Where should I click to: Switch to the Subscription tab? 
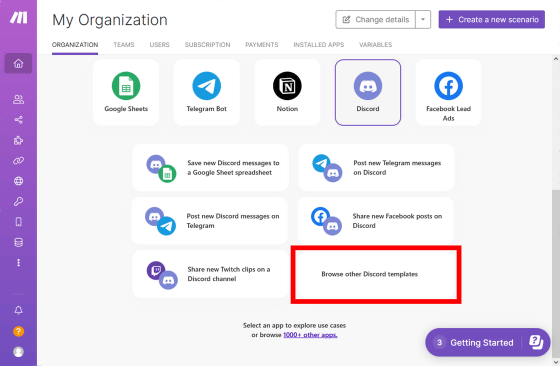click(208, 45)
